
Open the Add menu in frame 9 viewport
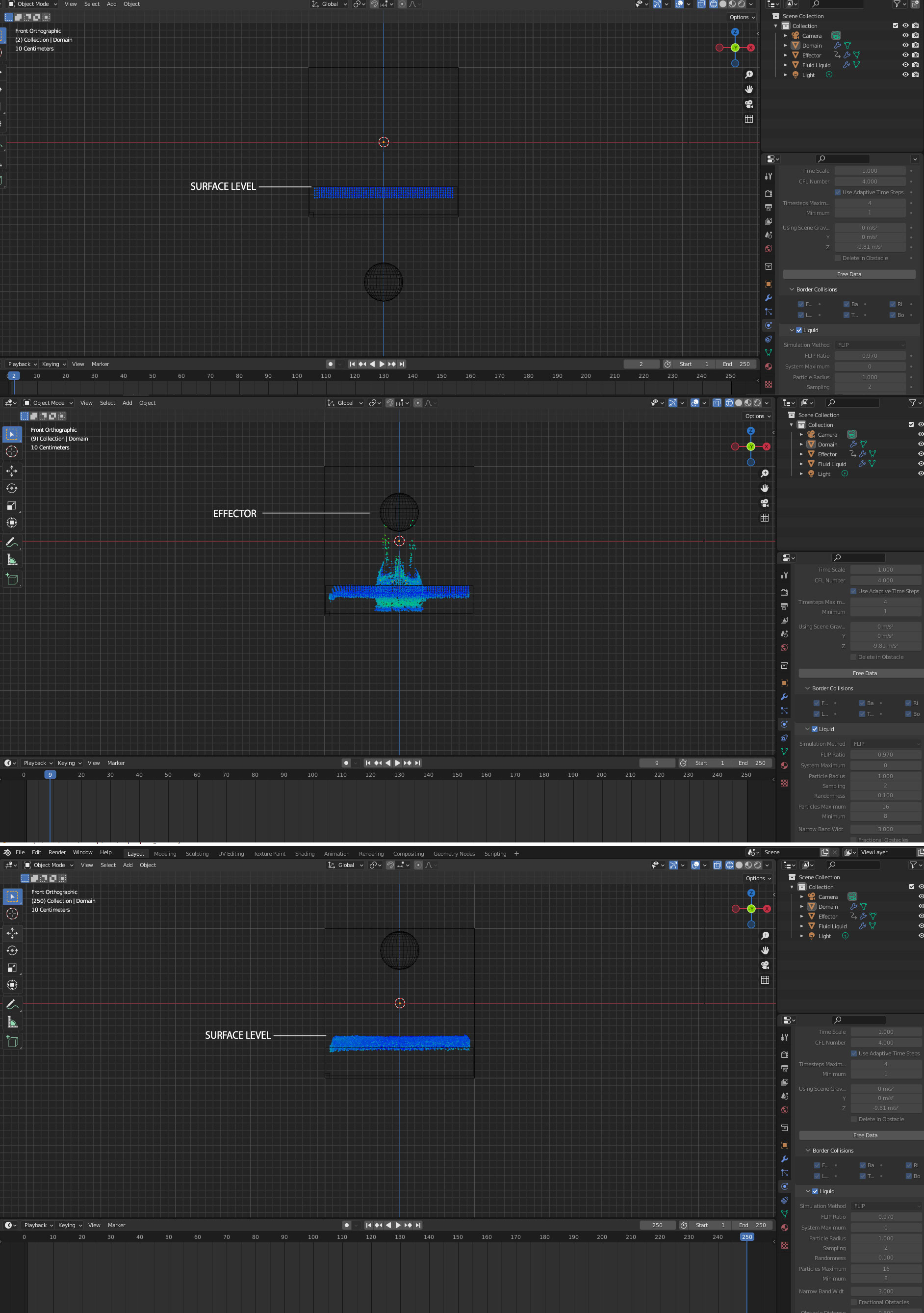pyautogui.click(x=128, y=403)
